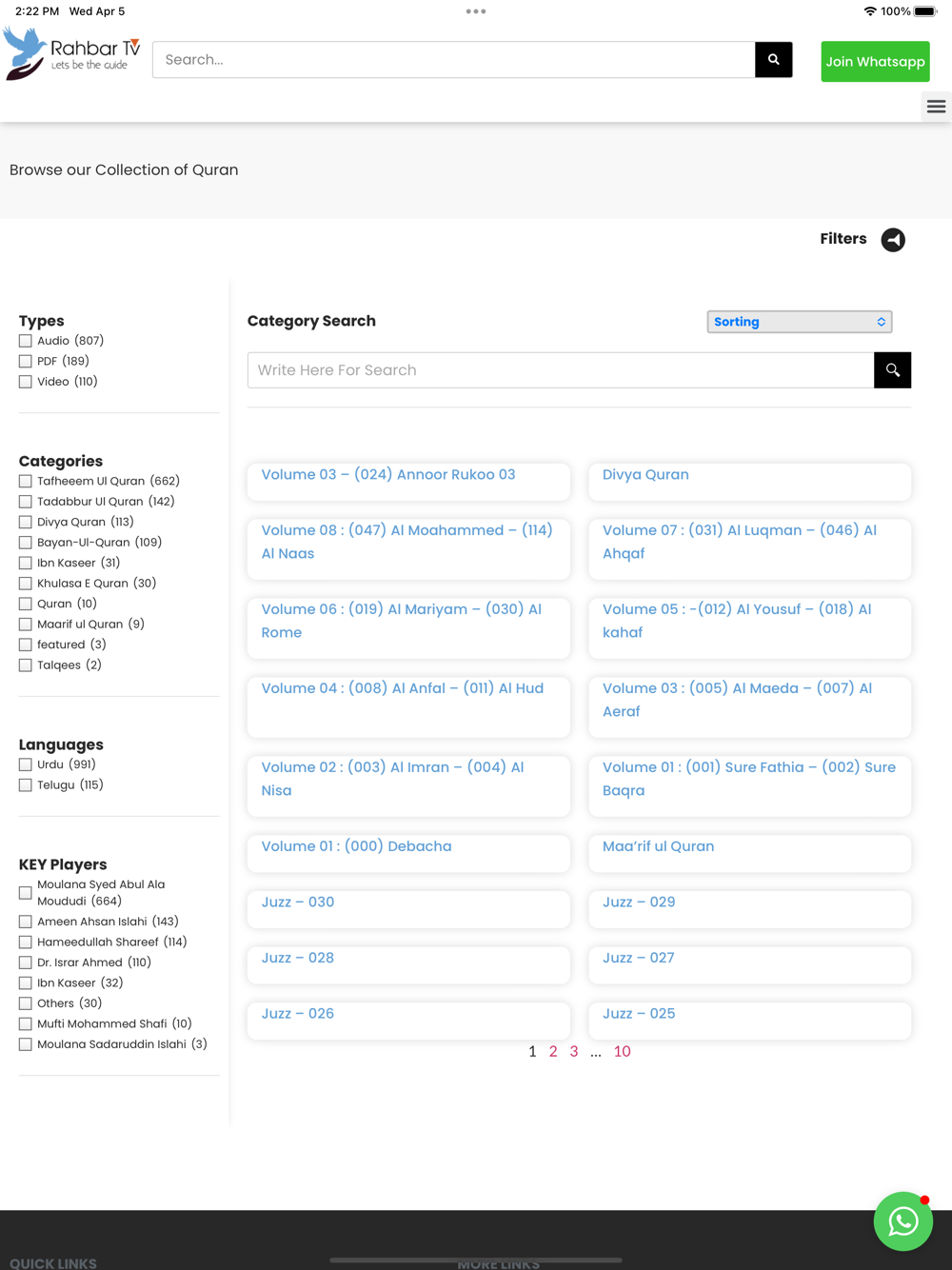Open Juzz – 027
This screenshot has width=952, height=1270.
(749, 965)
